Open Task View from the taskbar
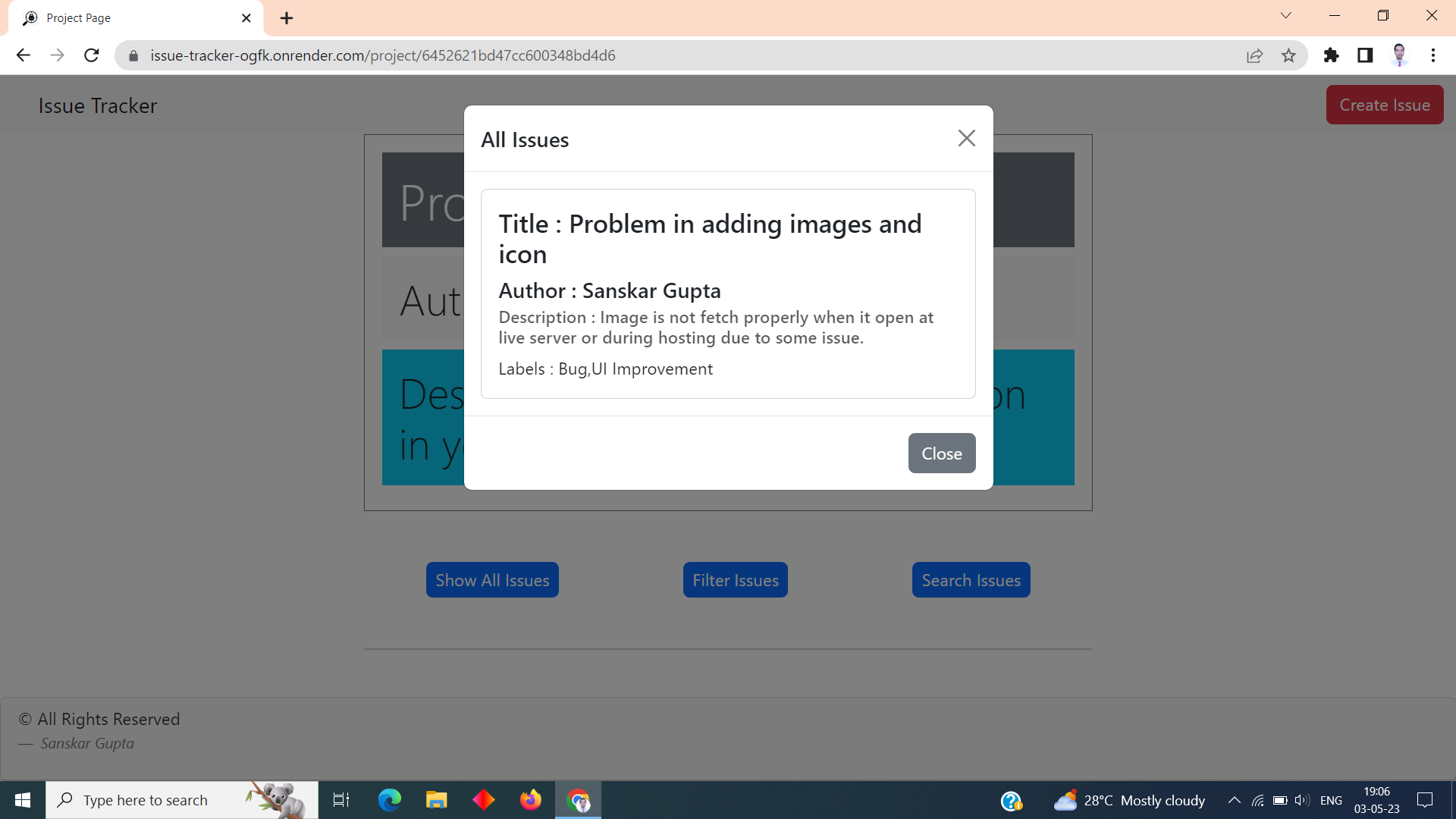Screen dimensions: 1456x819 [340, 800]
